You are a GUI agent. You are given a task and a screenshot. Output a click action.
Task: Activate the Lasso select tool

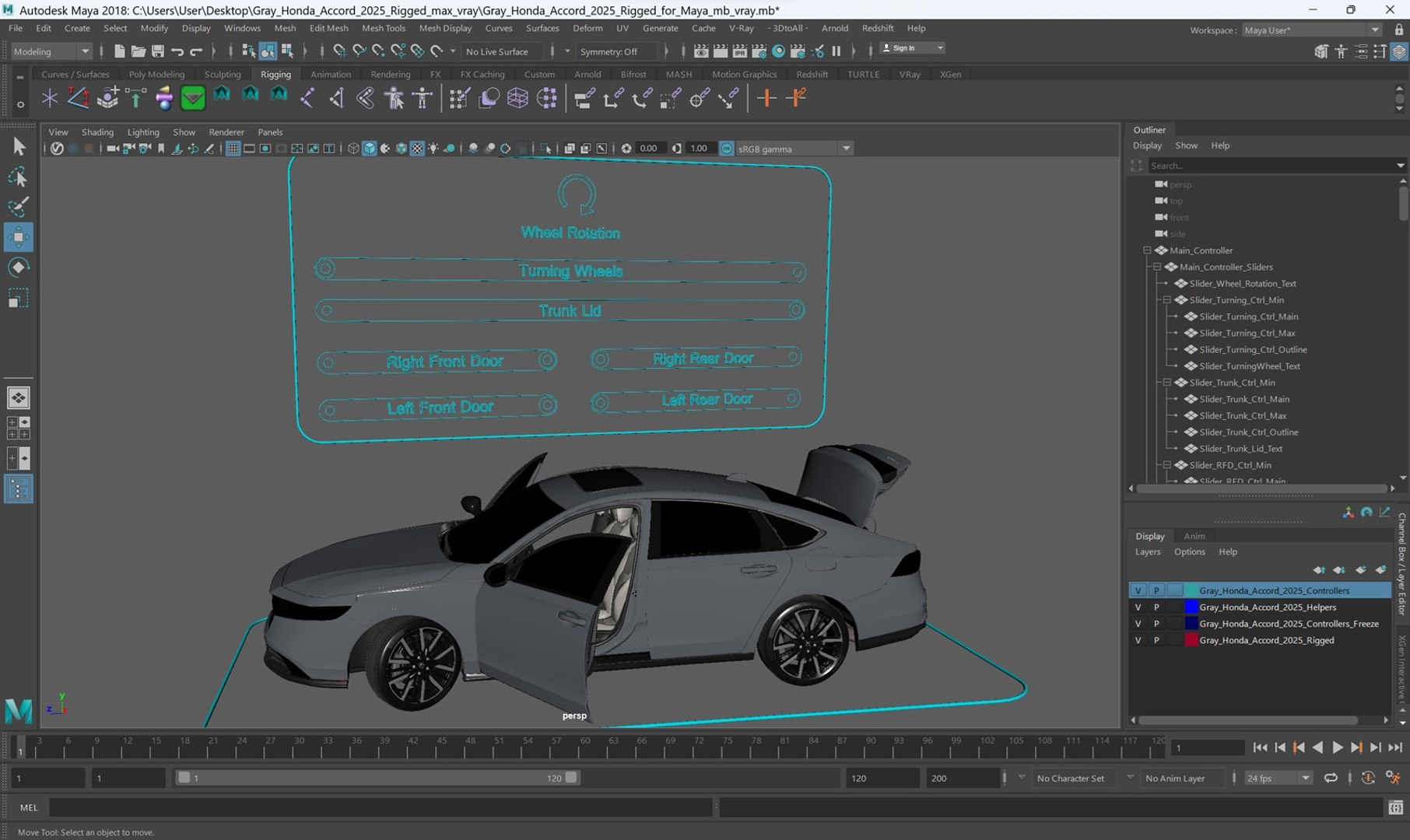19,177
